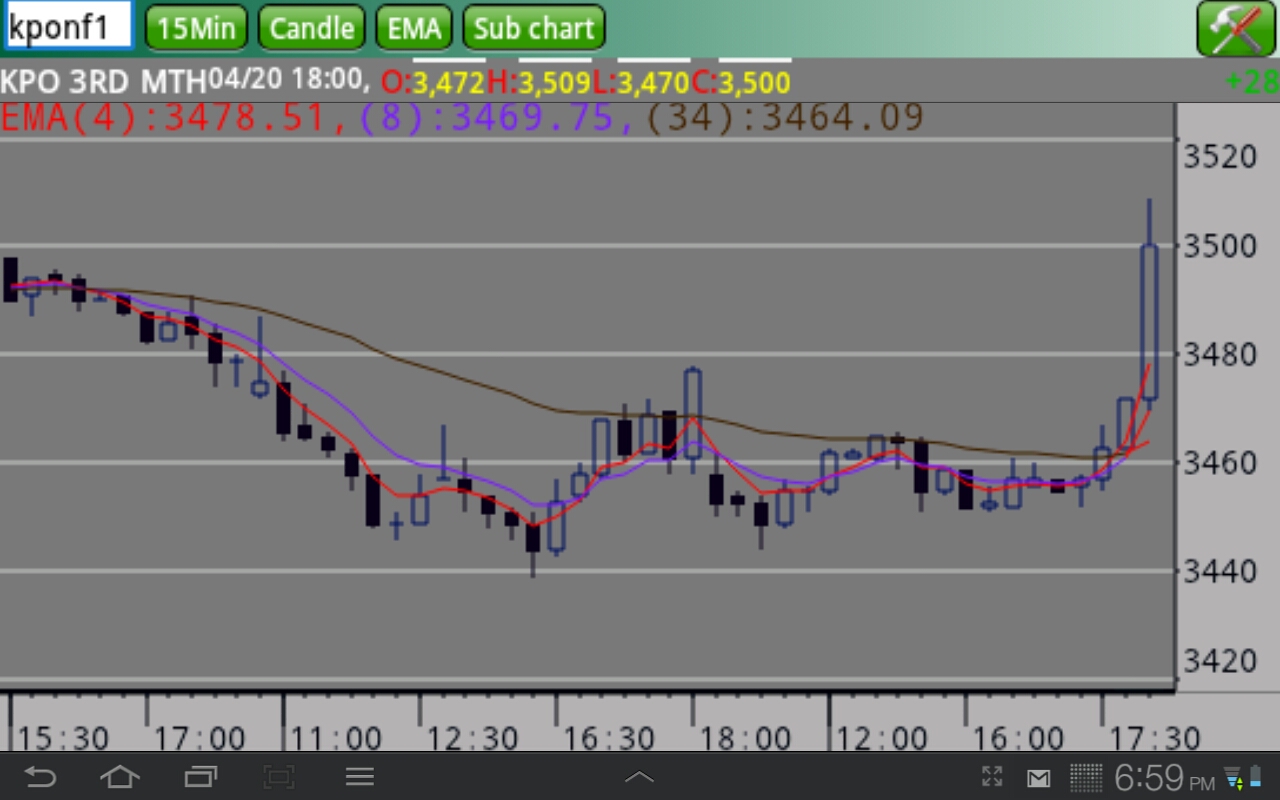1280x800 pixels.
Task: Tap the screenshot capture icon in navigation bar
Action: [279, 776]
